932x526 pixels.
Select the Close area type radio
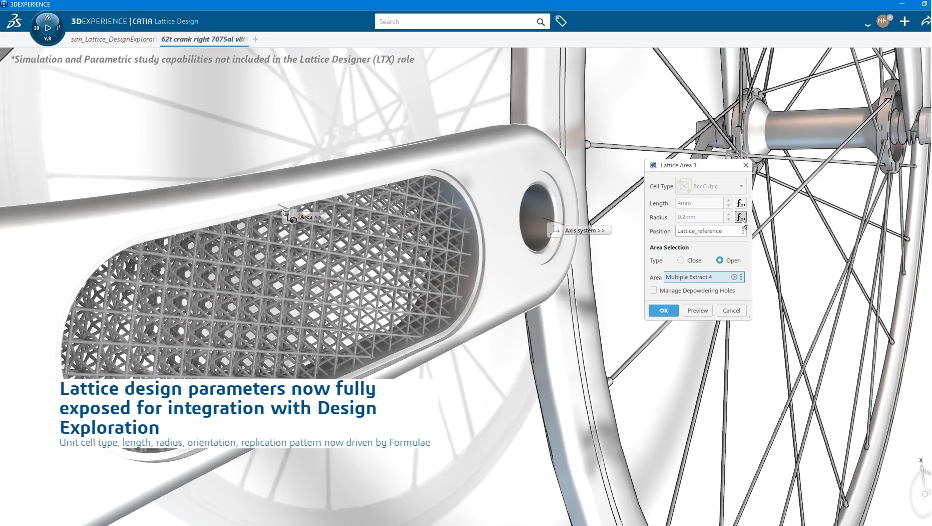(681, 260)
